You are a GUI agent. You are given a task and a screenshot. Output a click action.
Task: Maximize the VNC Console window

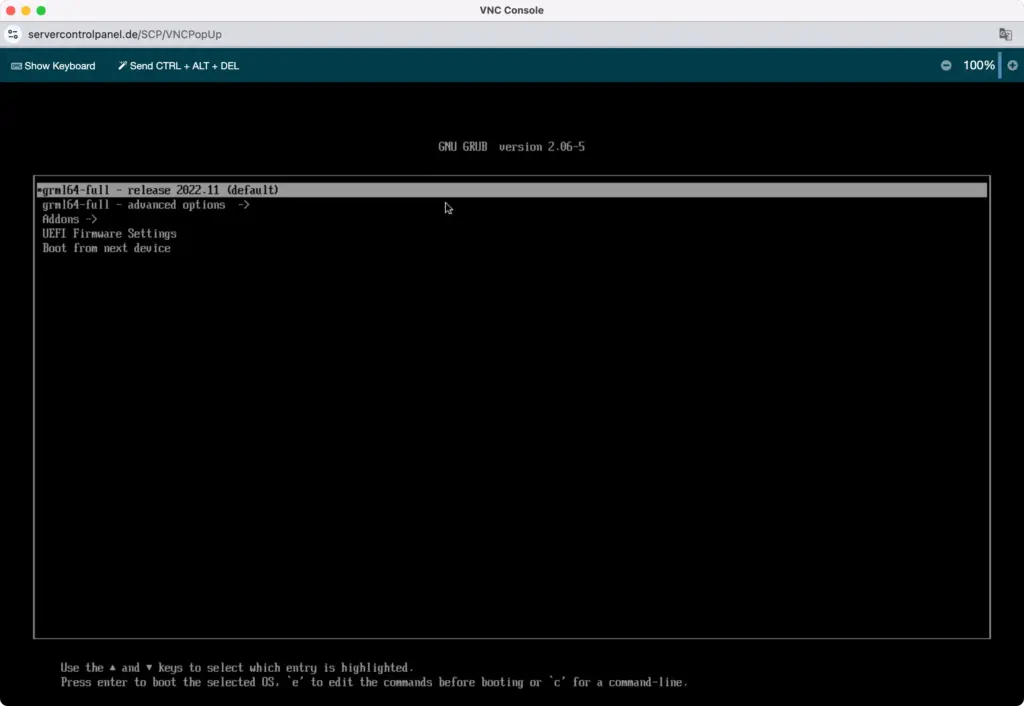click(41, 10)
